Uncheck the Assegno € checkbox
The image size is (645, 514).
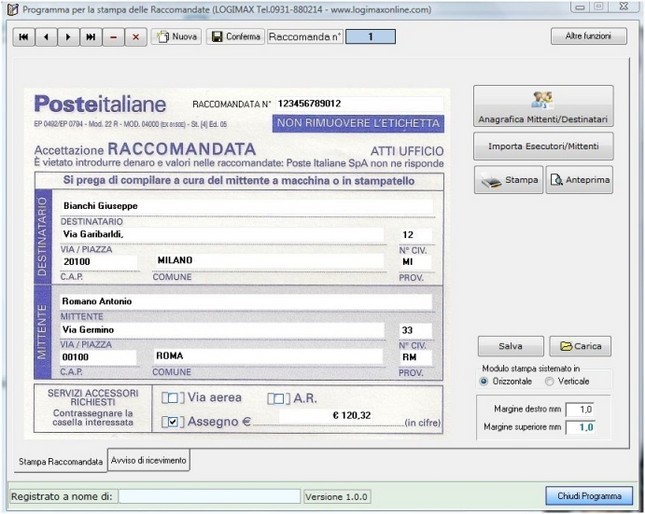(173, 422)
